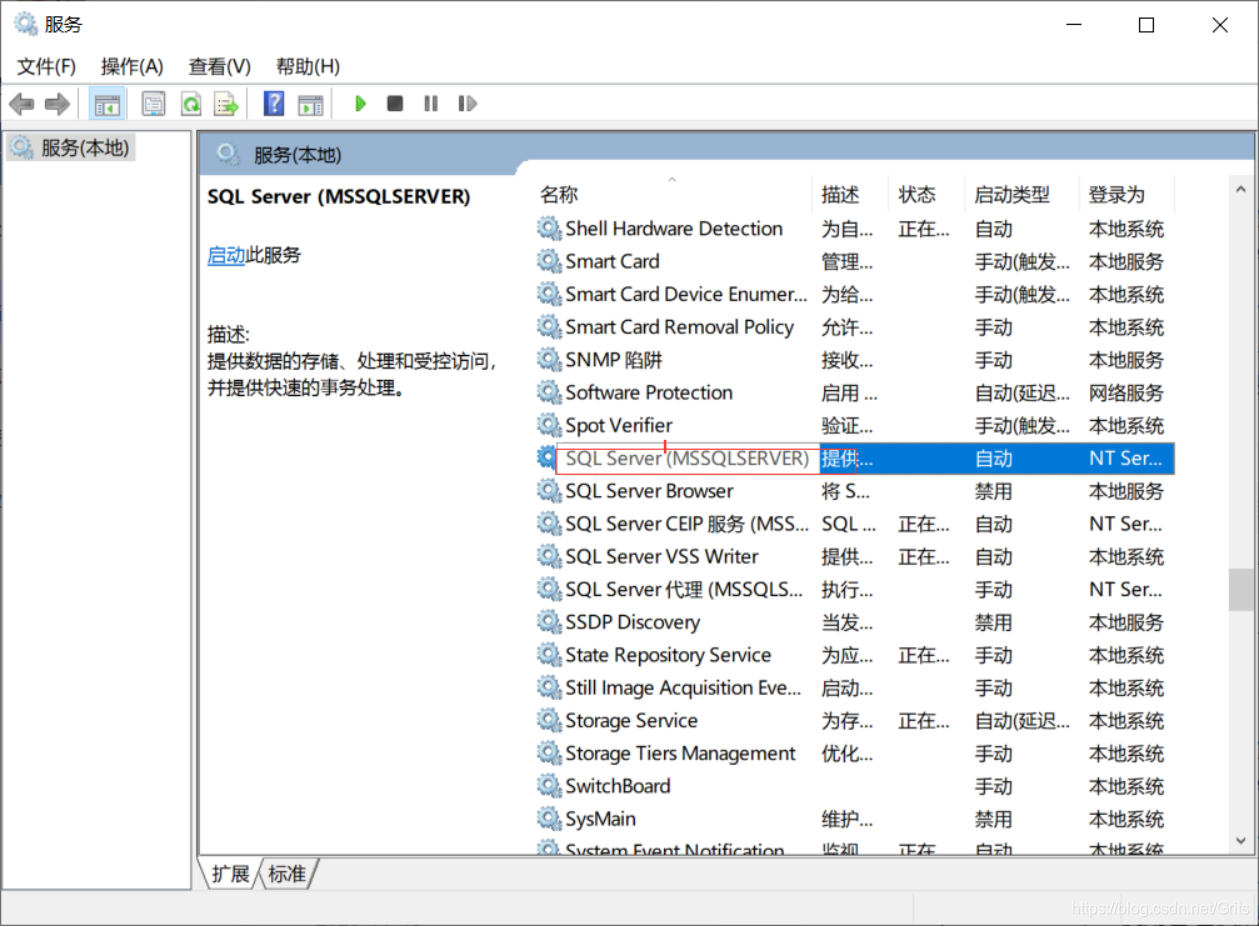
Task: Click the vertical scrollbar thumb
Action: click(1241, 590)
